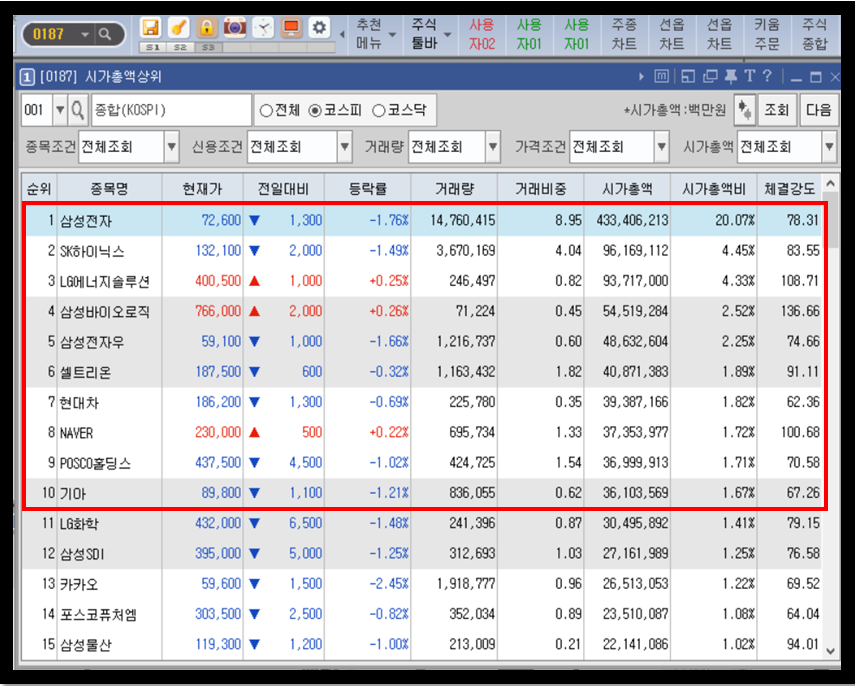Open help with the question mark icon
The image size is (855, 686).
767,76
